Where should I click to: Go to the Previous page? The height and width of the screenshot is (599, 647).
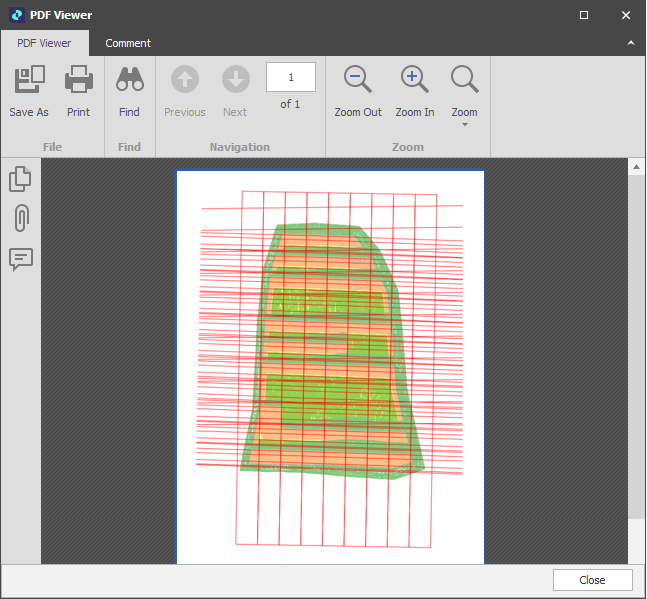click(x=185, y=80)
